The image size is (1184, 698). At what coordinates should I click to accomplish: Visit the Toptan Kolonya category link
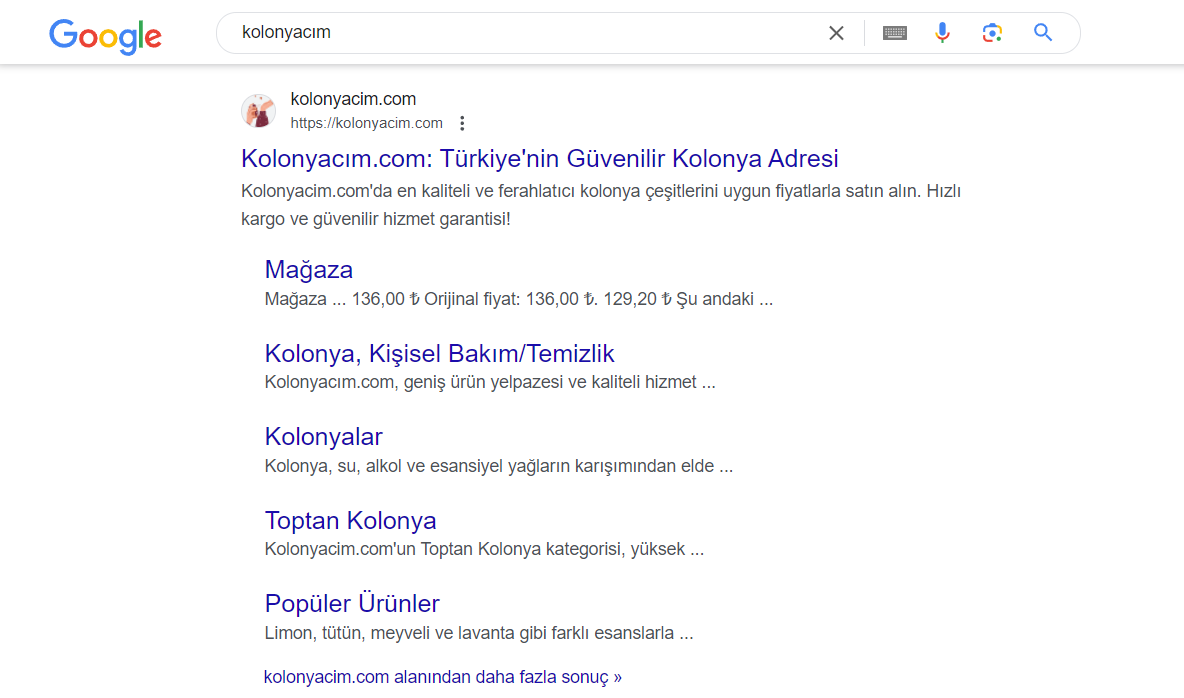pos(350,521)
